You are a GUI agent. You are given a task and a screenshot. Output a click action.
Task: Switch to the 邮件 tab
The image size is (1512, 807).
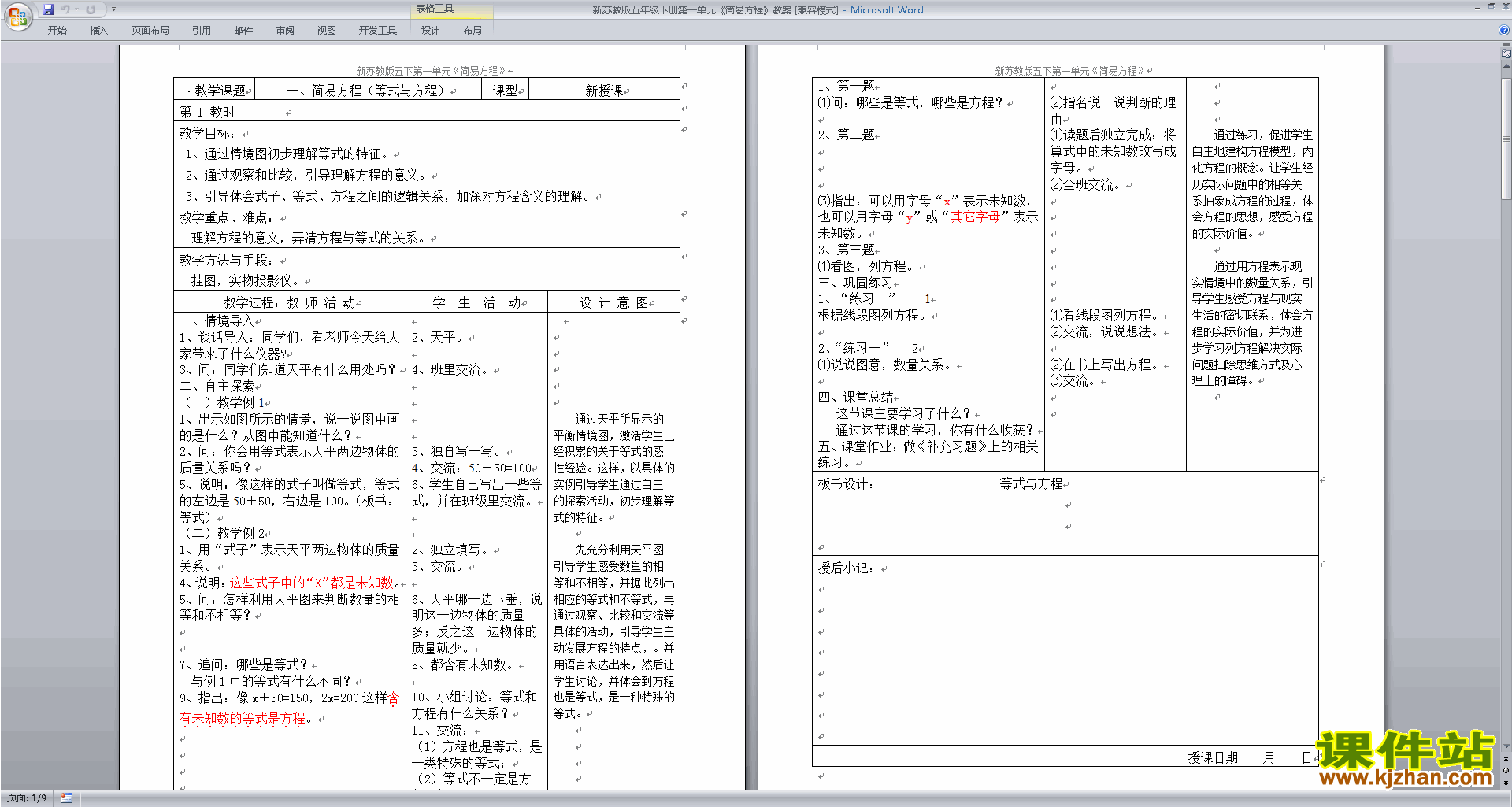tap(243, 30)
